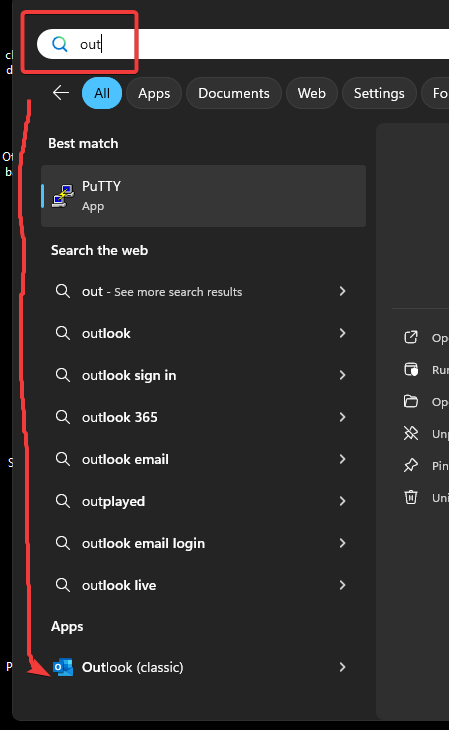The width and height of the screenshot is (449, 730).
Task: Select the Open icon in the right pane
Action: [x=411, y=337]
